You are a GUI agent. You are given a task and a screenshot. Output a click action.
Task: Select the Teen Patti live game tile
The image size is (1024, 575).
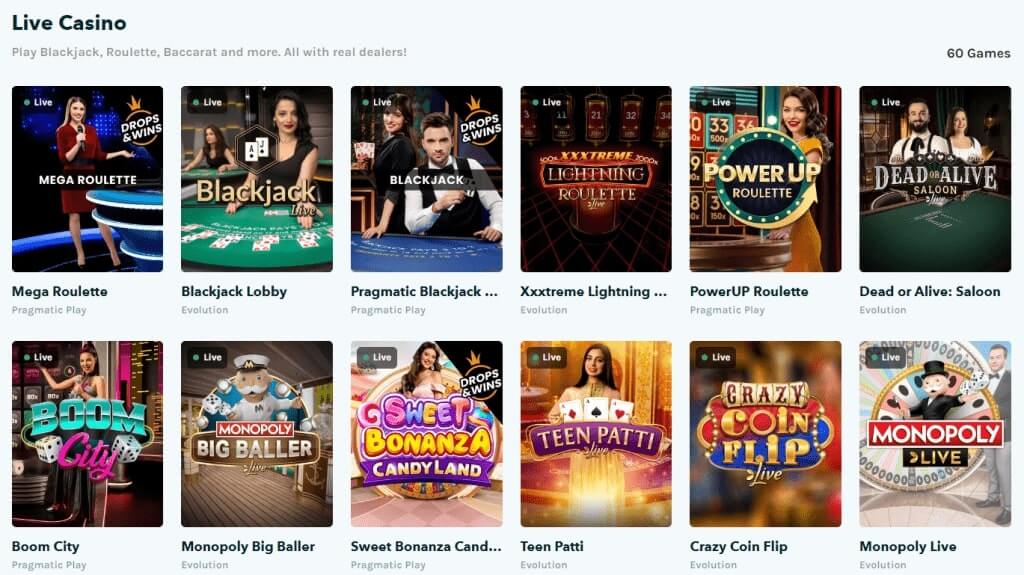(x=596, y=434)
